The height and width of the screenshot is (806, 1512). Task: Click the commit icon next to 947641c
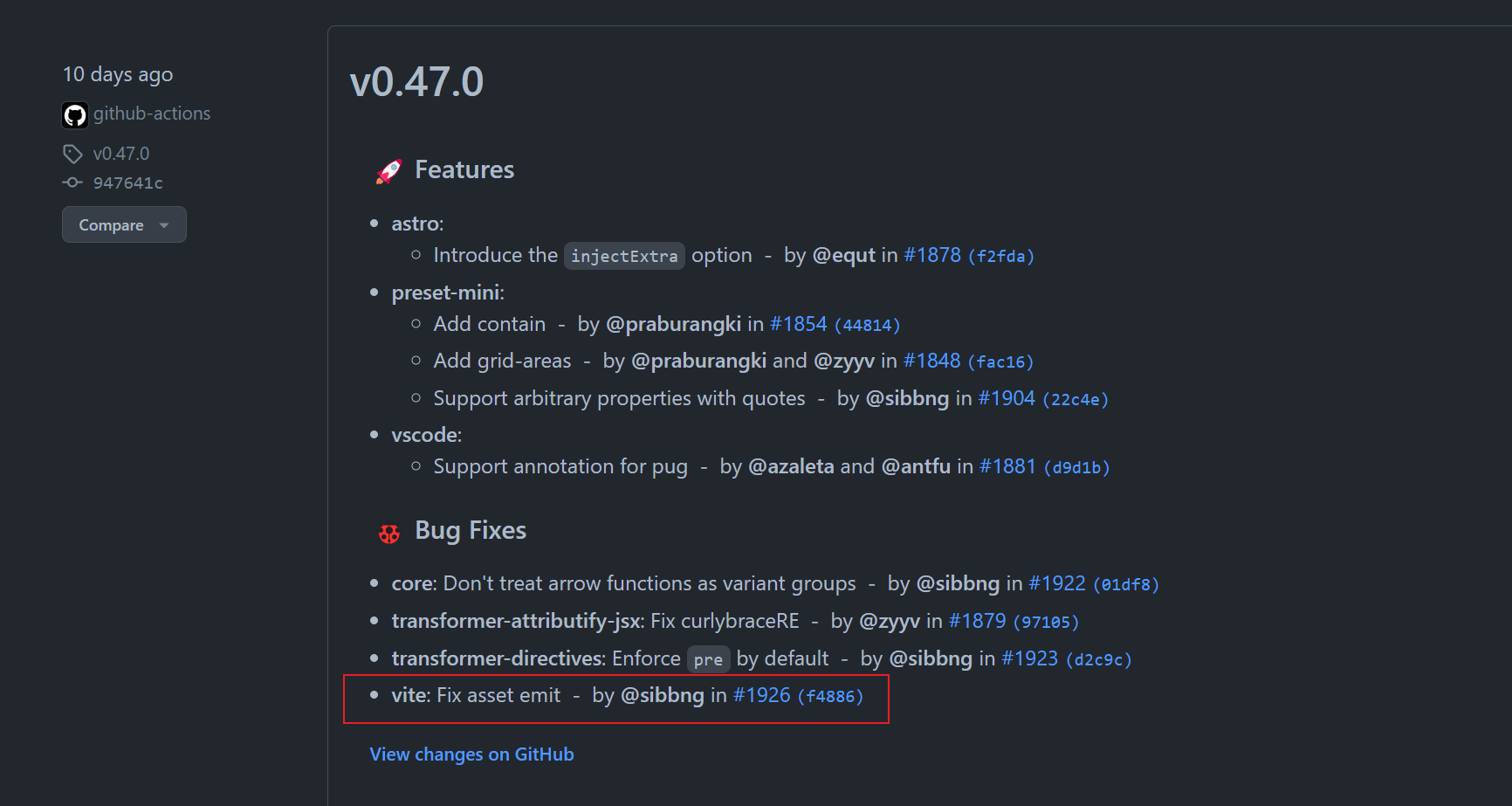tap(72, 183)
